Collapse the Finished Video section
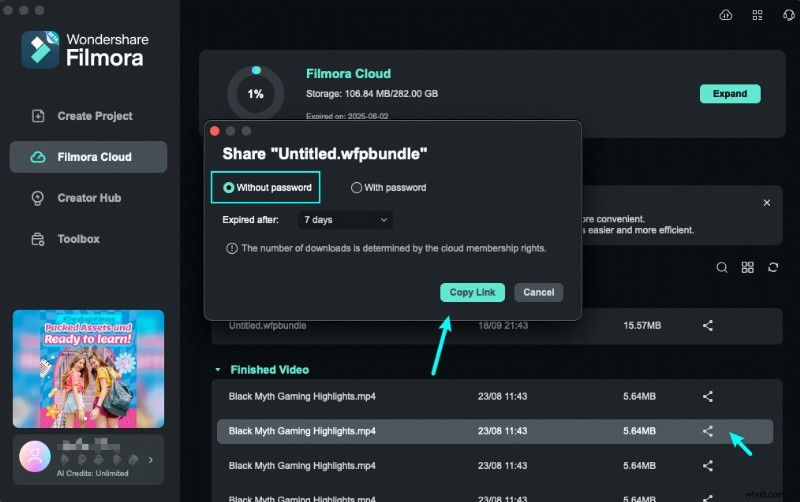The height and width of the screenshot is (502, 800). click(x=219, y=370)
